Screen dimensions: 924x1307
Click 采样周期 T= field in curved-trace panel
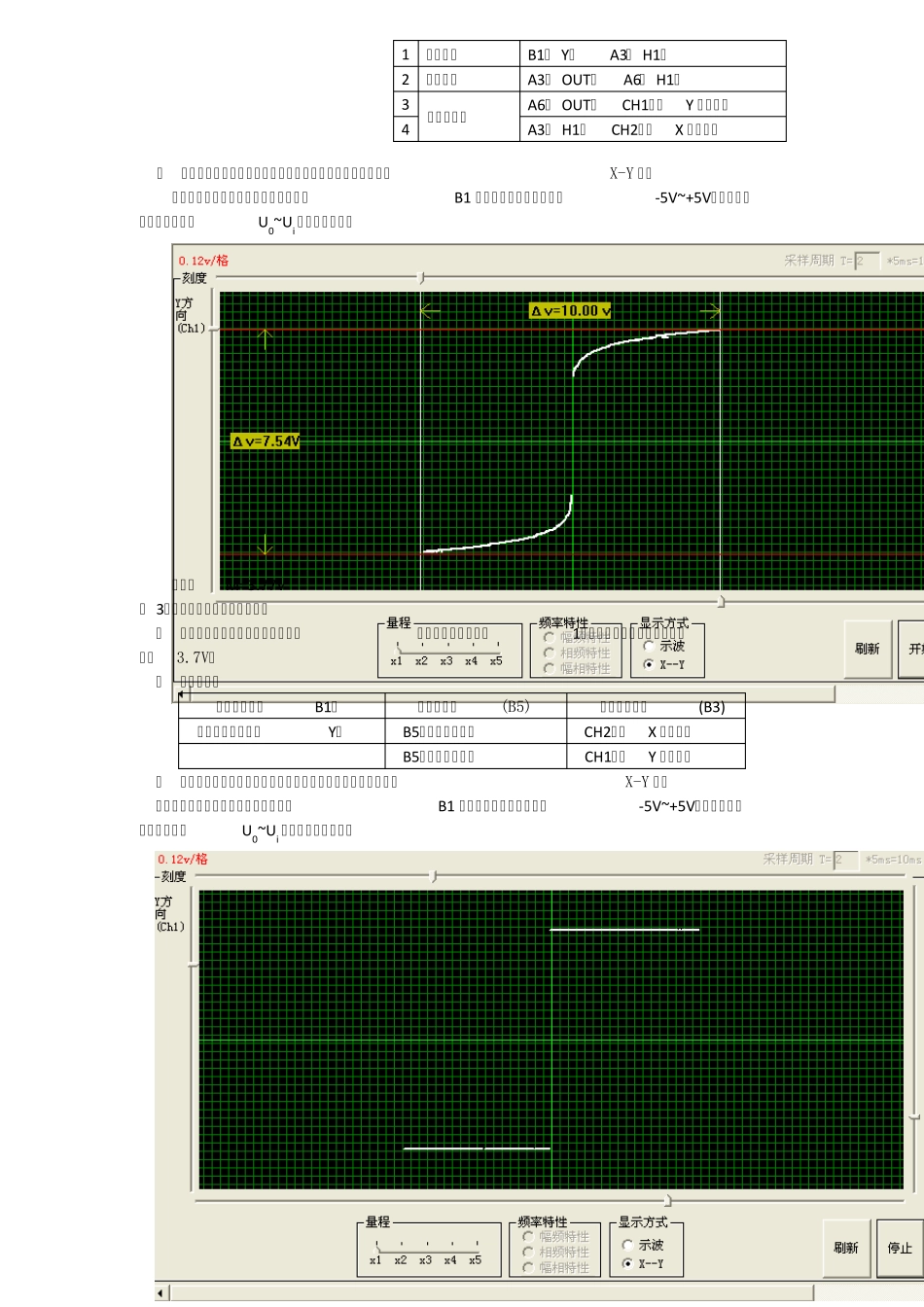pyautogui.click(x=867, y=261)
